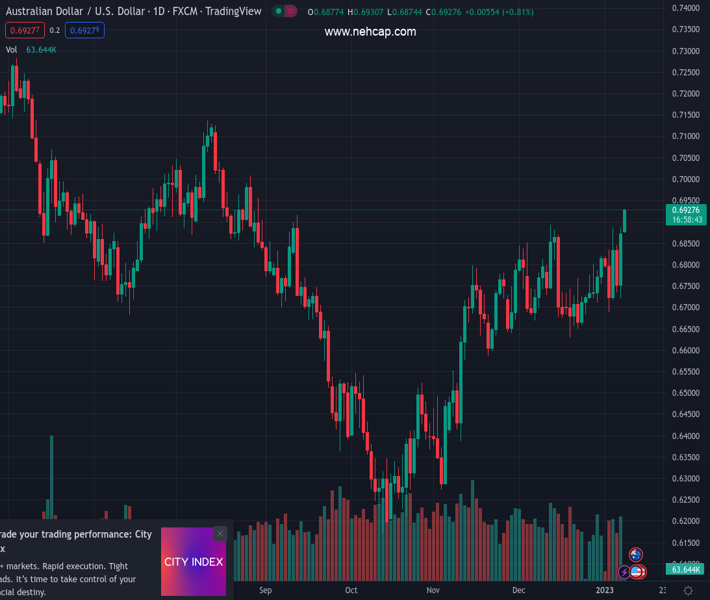Click the purple lightning bolt event icon
This screenshot has height=600, width=710.
pyautogui.click(x=625, y=573)
